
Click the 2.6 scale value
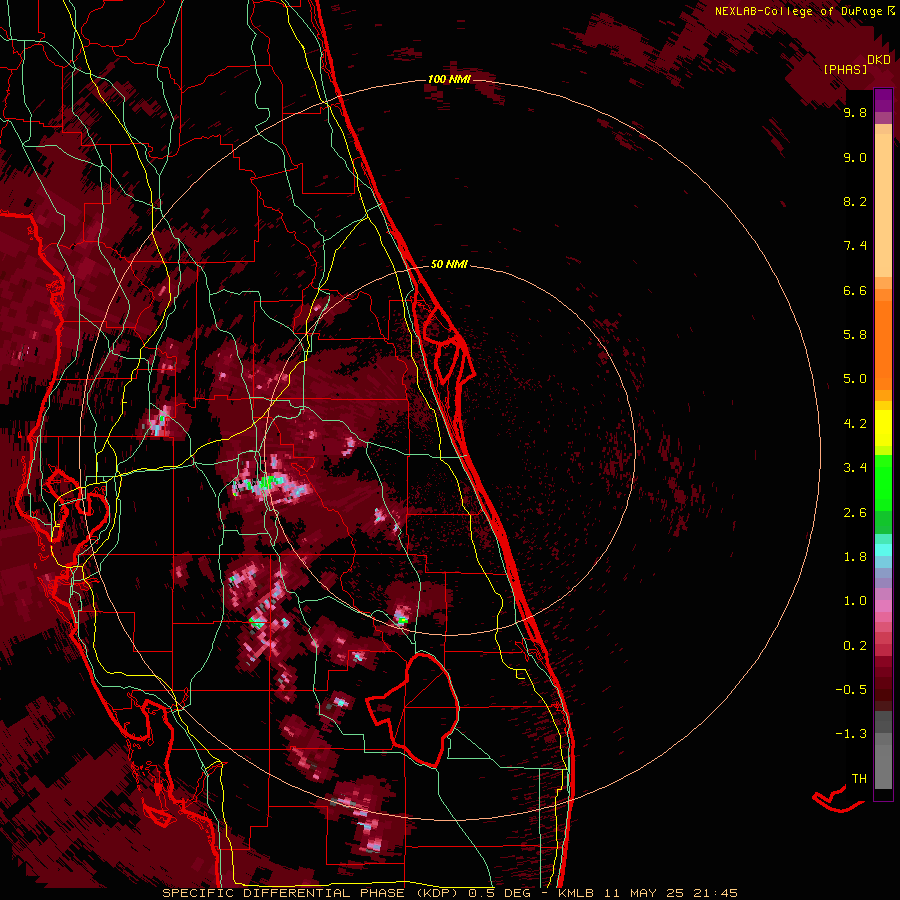[x=855, y=513]
